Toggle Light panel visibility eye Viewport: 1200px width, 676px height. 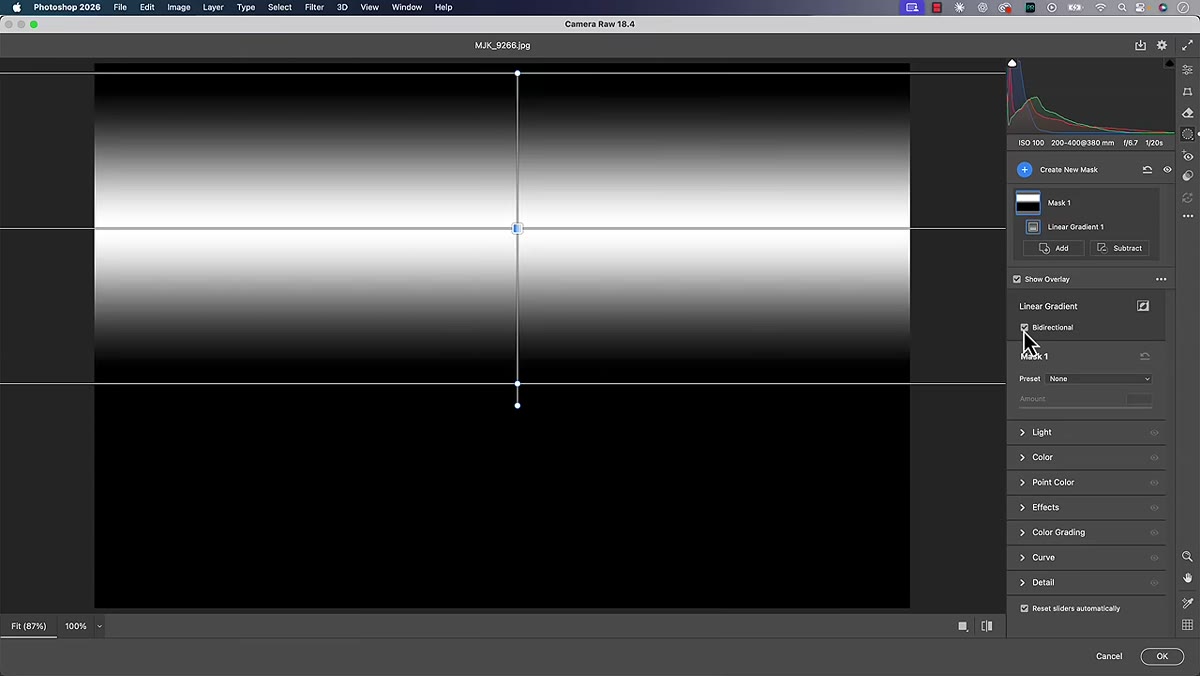(x=1154, y=433)
